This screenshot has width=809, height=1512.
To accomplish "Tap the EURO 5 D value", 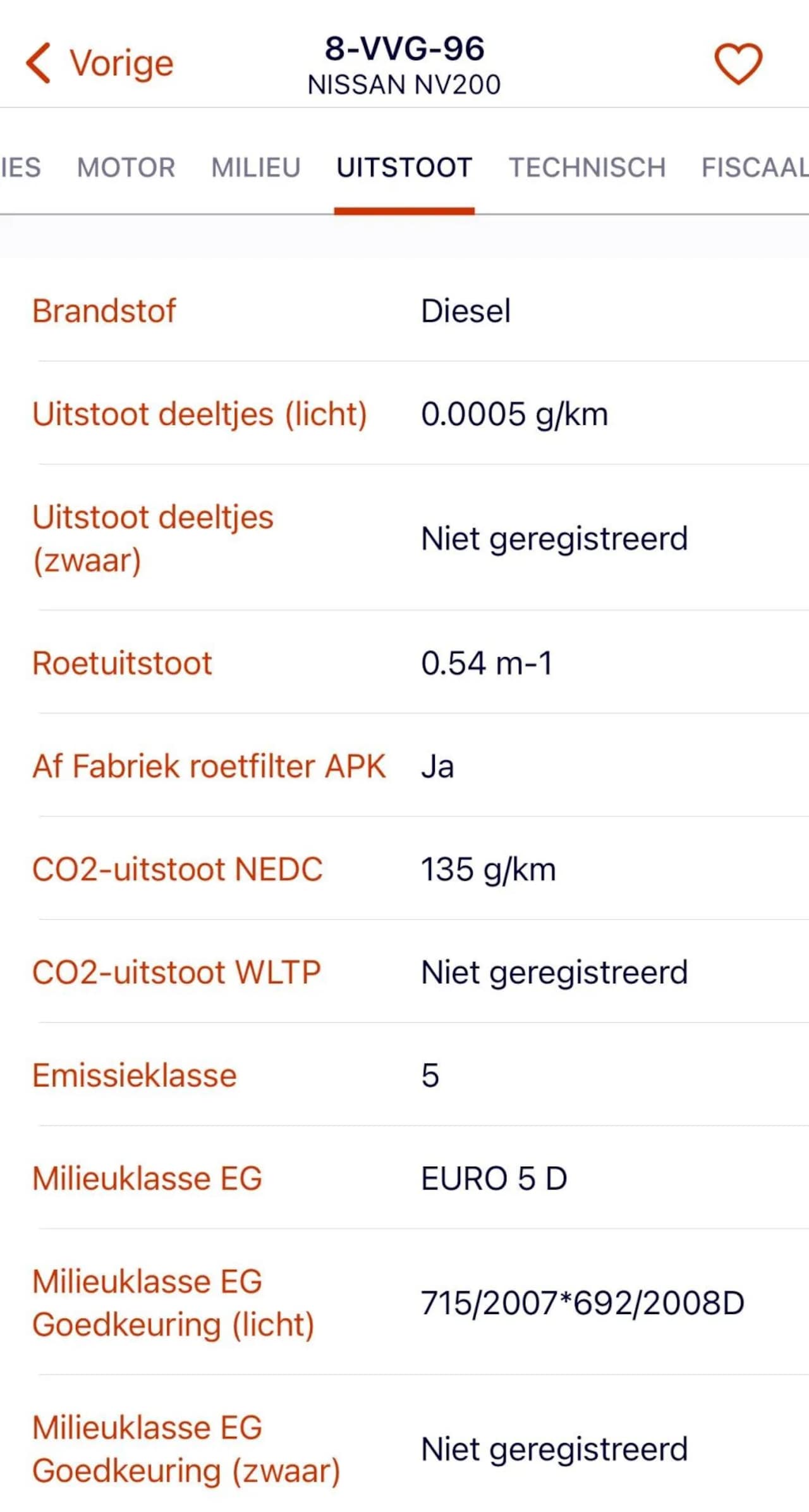I will pos(494,1179).
